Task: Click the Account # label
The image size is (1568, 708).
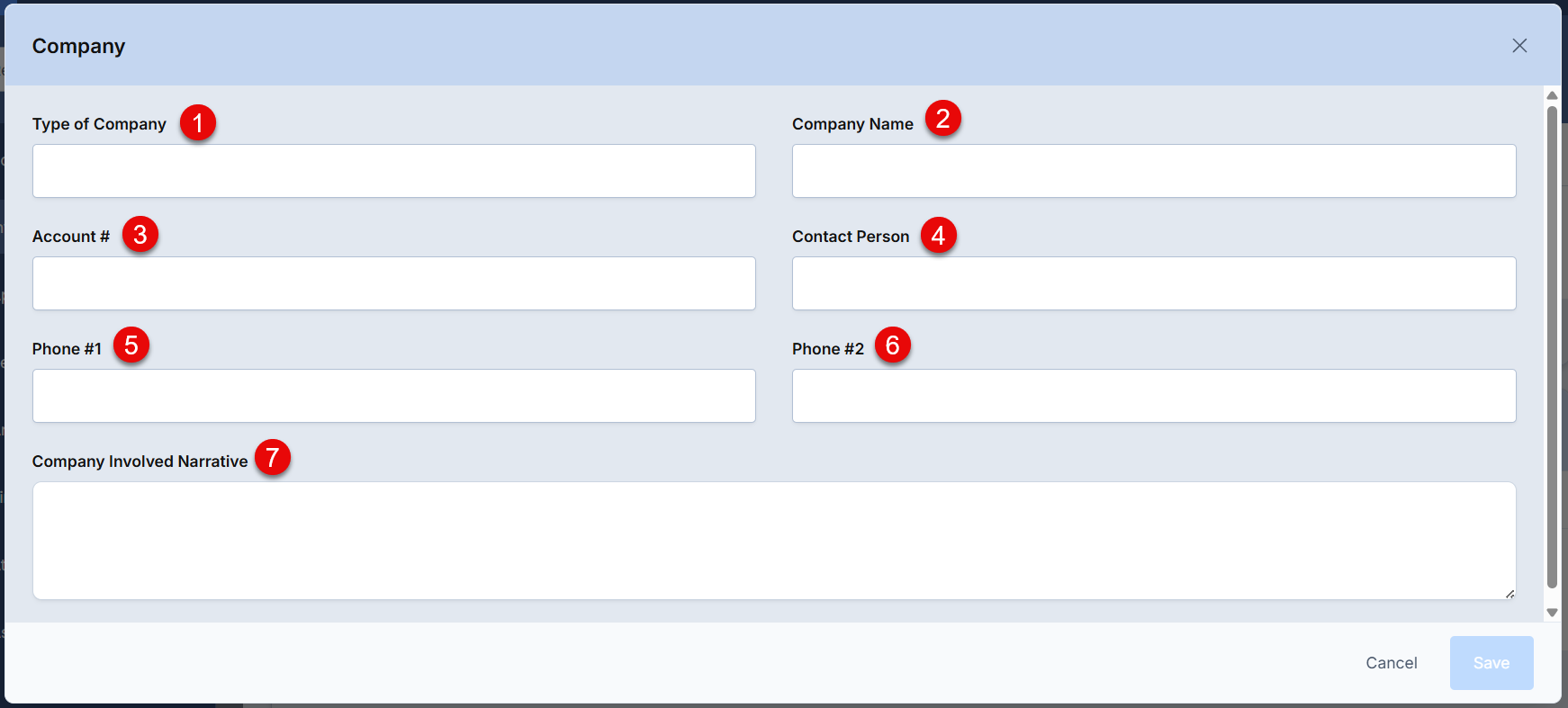Action: [x=71, y=237]
